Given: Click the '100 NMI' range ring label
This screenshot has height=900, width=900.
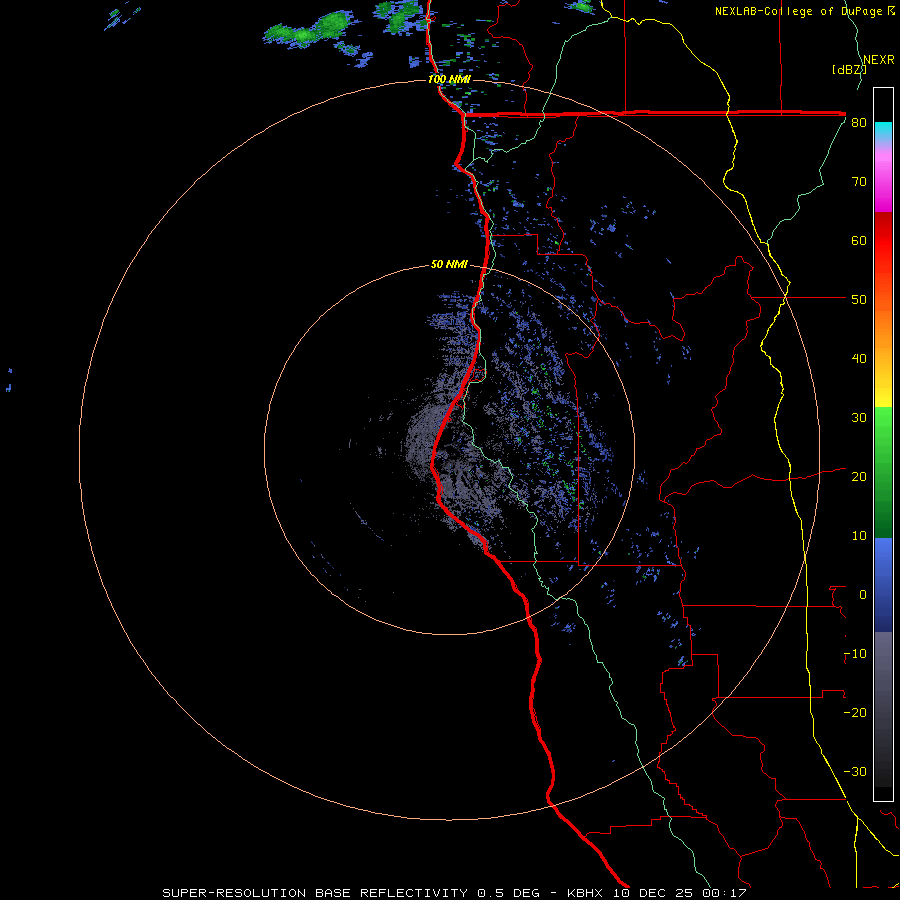Looking at the screenshot, I should [x=449, y=79].
